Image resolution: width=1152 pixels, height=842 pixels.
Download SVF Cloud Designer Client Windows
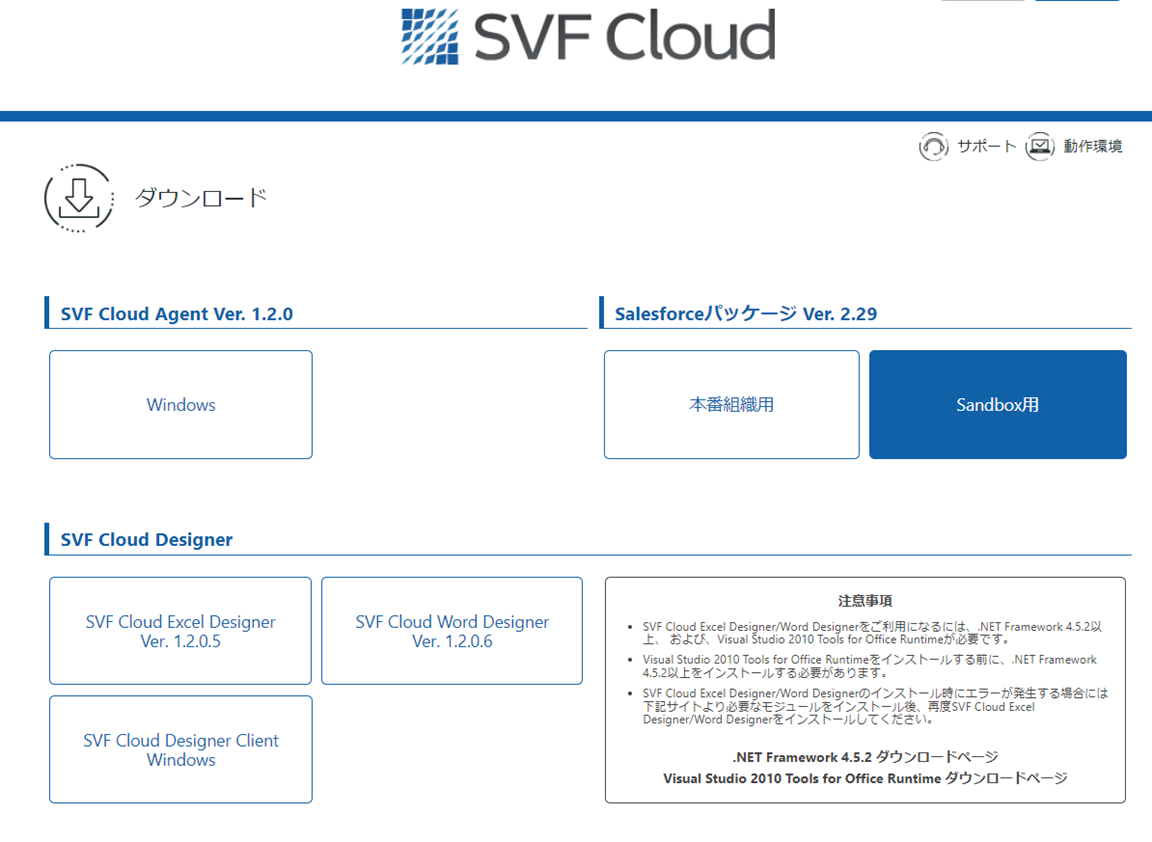click(181, 749)
